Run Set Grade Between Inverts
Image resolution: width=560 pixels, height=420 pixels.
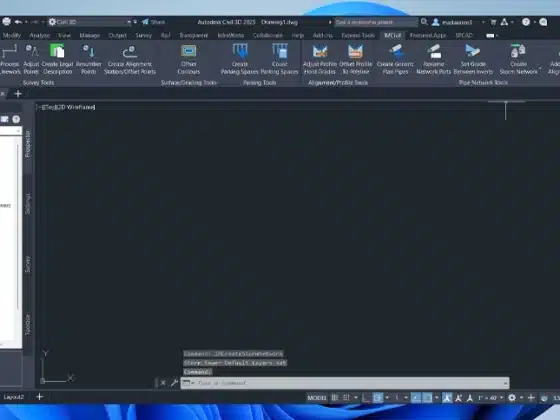[x=473, y=59]
